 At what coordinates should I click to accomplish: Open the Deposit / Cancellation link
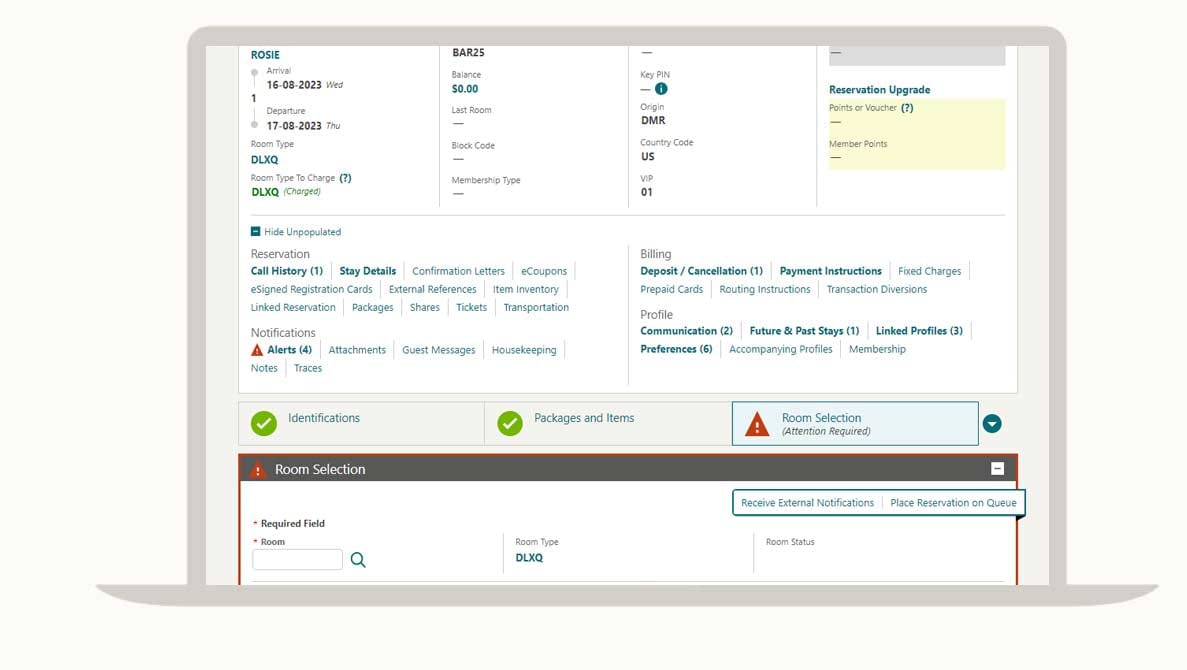tap(701, 271)
